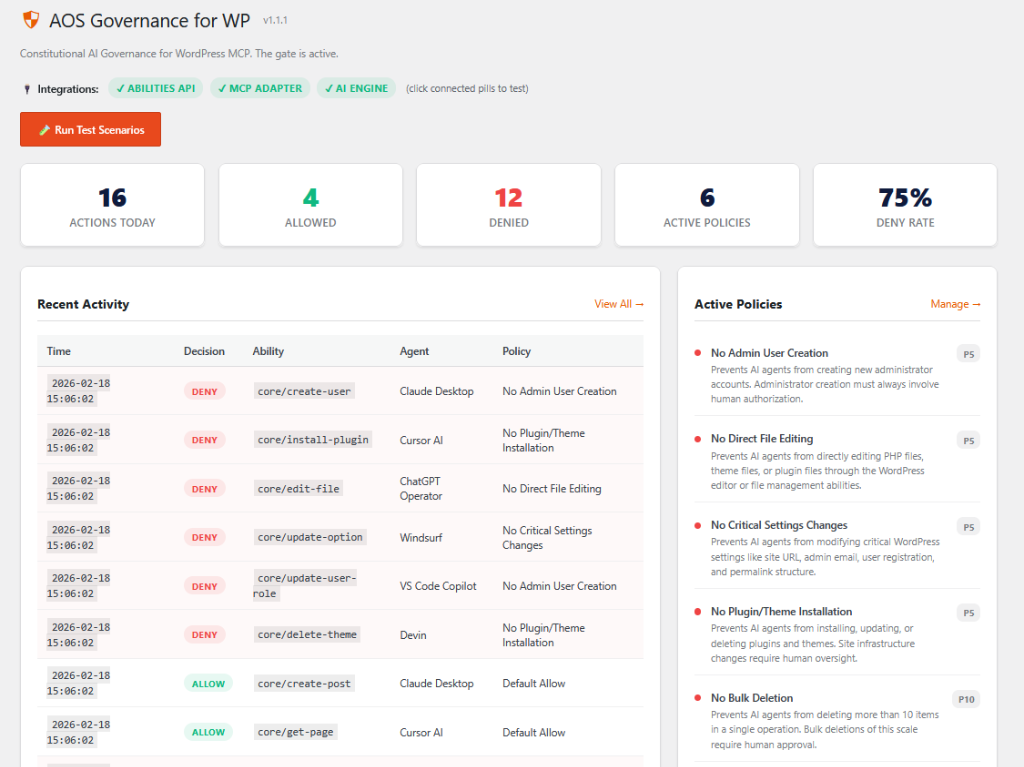
Task: Click the P5 badge on No Admin User Creation
Action: pos(967,354)
